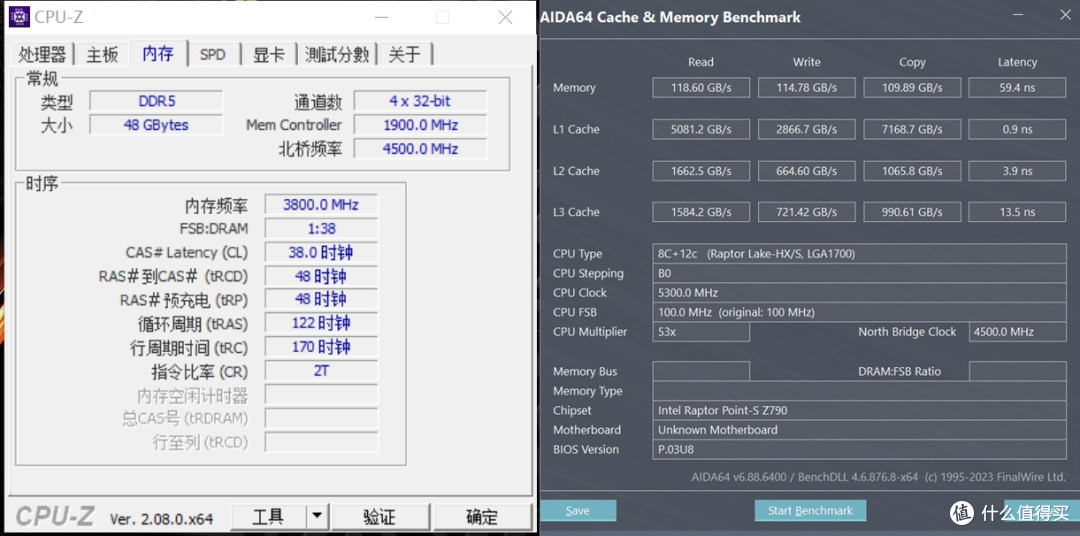Viewport: 1080px width, 536px height.
Task: Click the CPU Clock 5300.0 MHz field
Action: (860, 292)
